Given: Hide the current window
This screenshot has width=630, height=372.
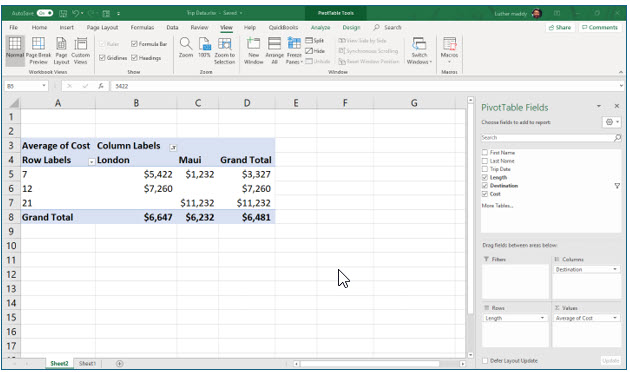Looking at the screenshot, I should [315, 51].
